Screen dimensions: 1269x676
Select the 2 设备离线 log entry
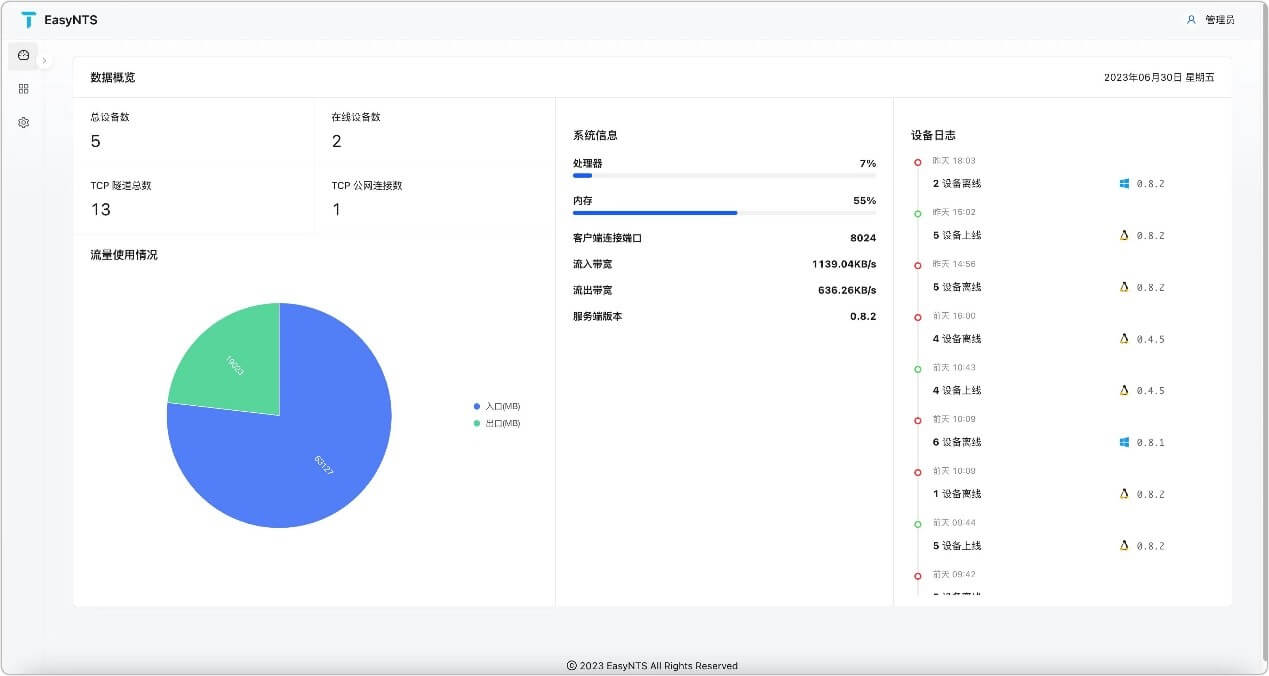tap(957, 184)
